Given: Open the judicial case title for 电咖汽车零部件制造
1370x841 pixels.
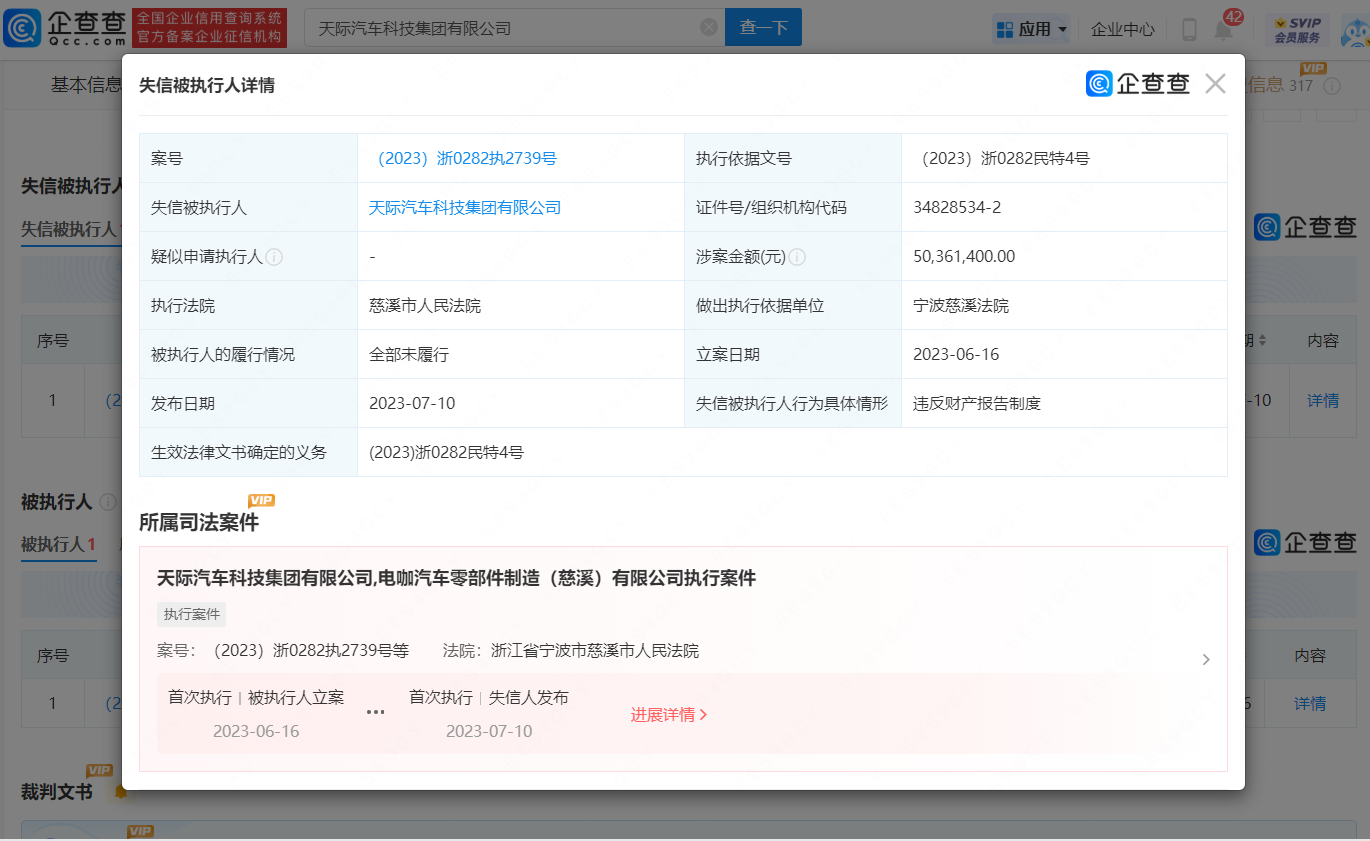Looking at the screenshot, I should coord(456,578).
